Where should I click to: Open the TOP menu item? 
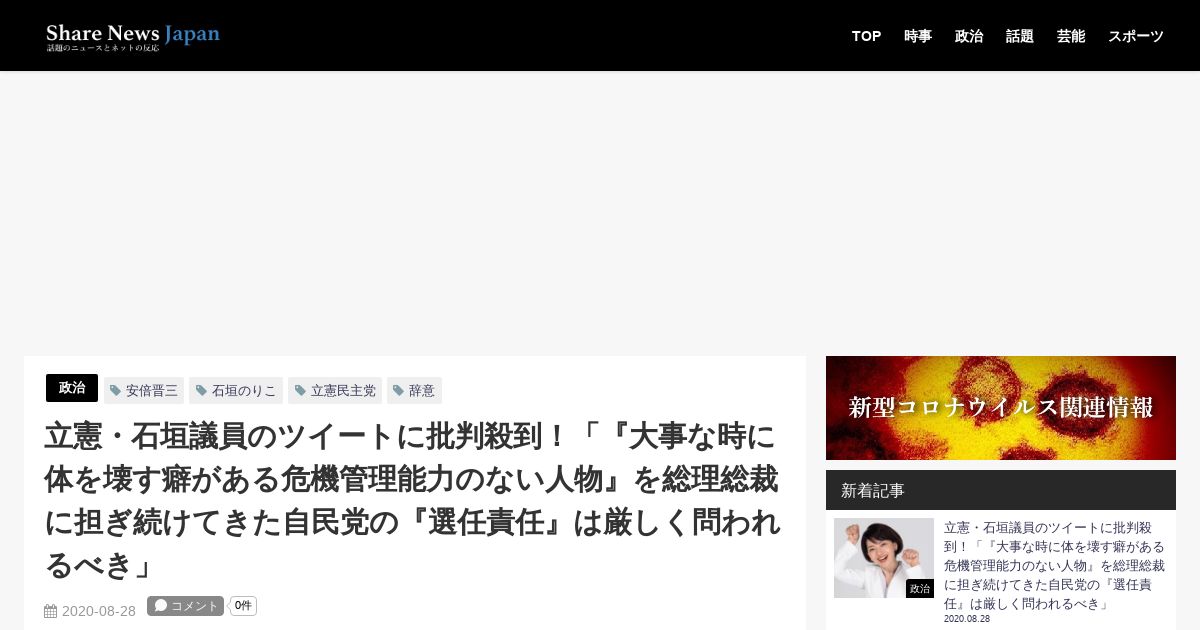tap(866, 36)
